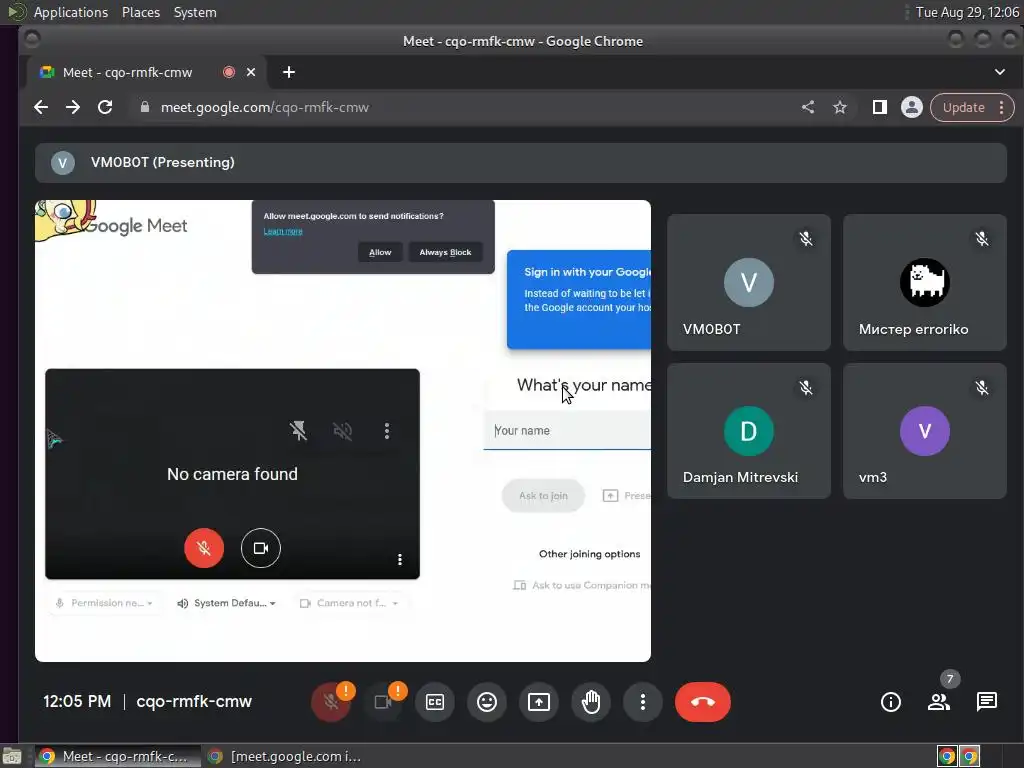Reload the Meet page
The image size is (1024, 768).
coord(105,107)
